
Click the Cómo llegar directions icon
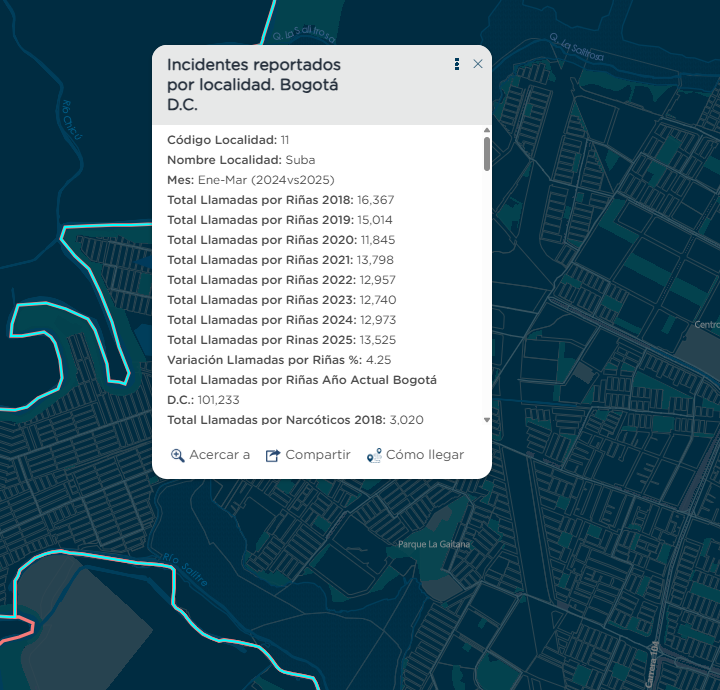[374, 455]
